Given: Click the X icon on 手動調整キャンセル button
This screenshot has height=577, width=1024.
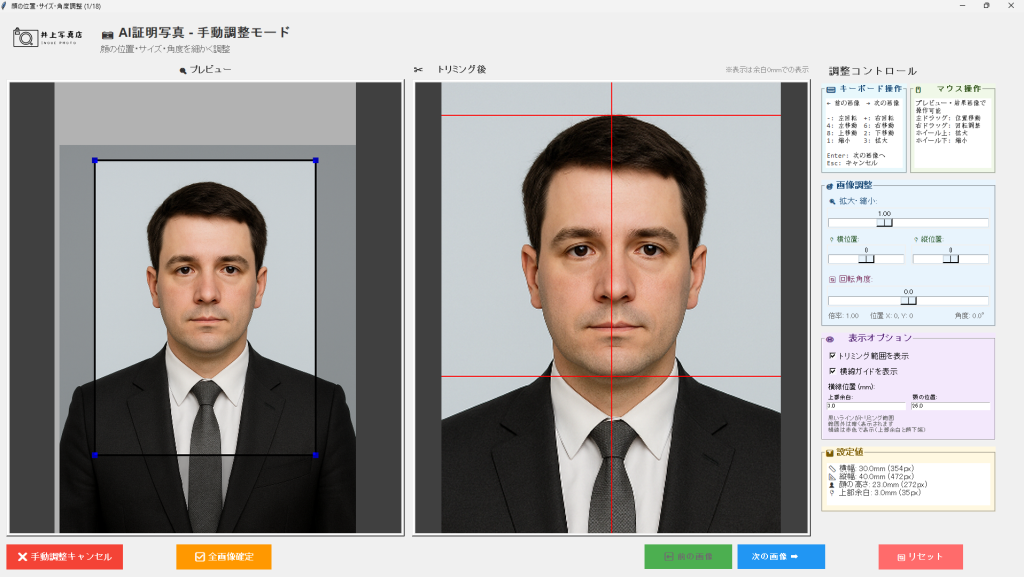Looking at the screenshot, I should [22, 557].
